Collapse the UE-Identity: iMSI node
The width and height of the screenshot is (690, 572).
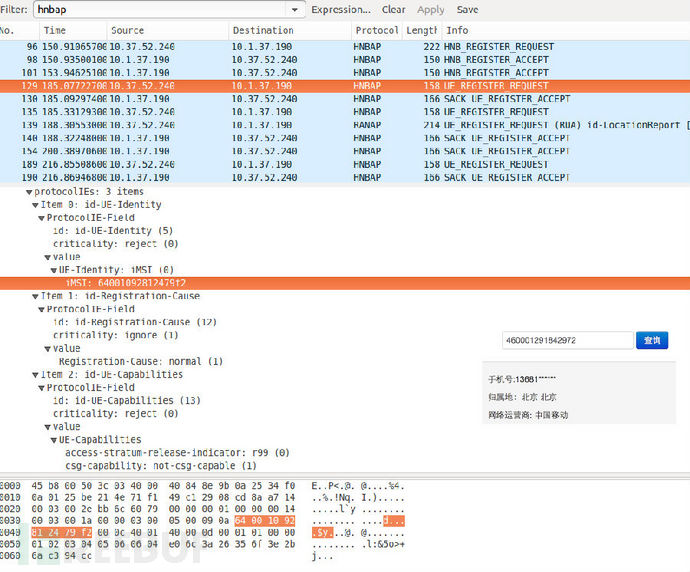[x=53, y=270]
